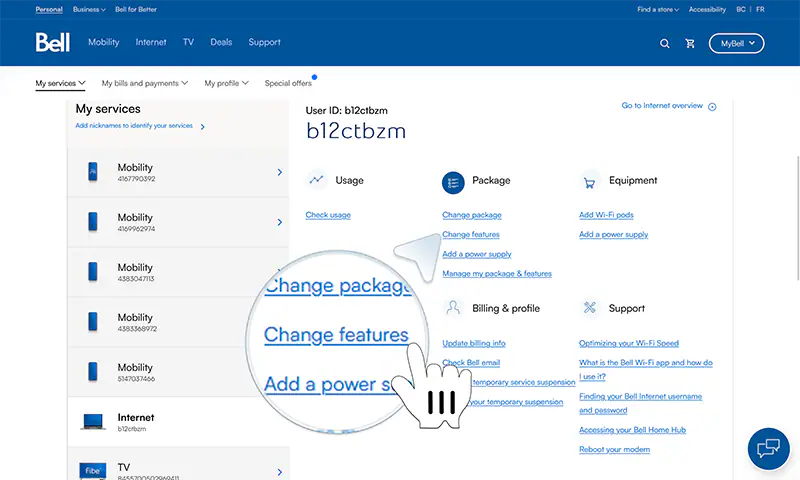Image resolution: width=800 pixels, height=480 pixels.
Task: Open Accessing your Bell Home Hub article
Action: coord(632,430)
